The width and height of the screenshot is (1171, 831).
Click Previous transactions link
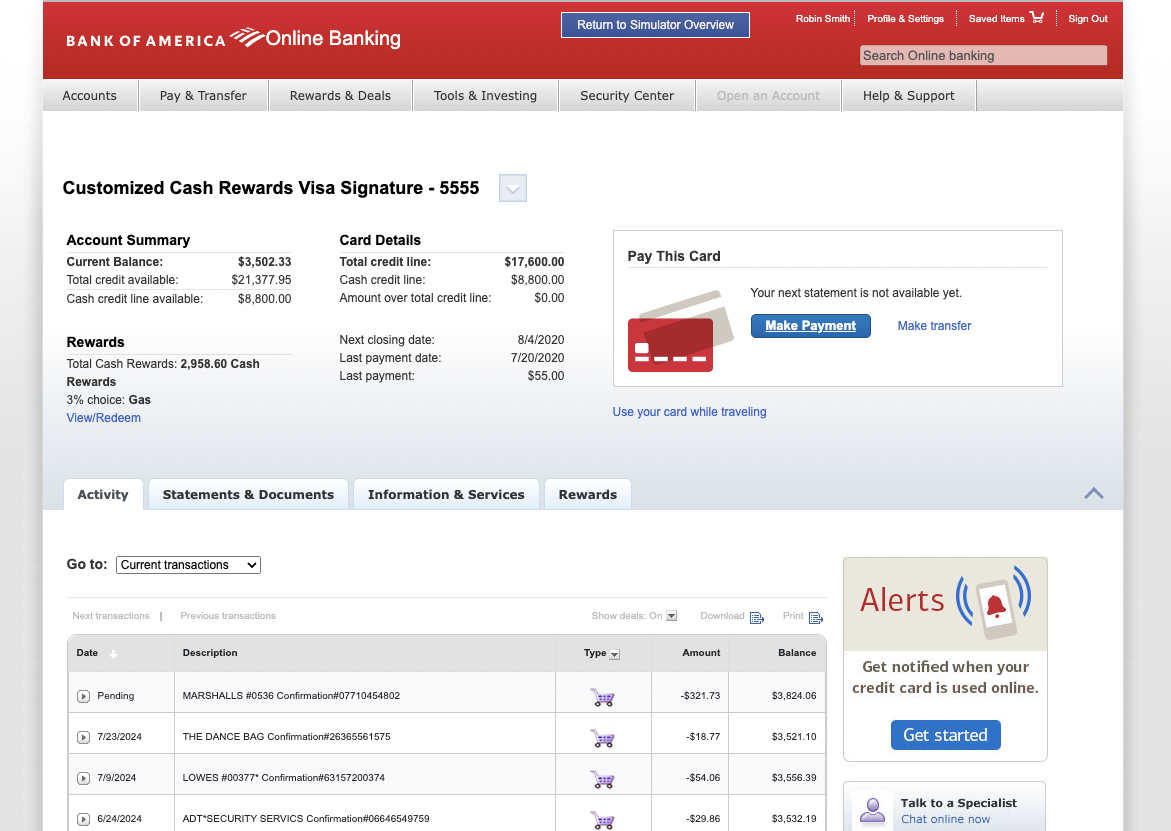(228, 616)
